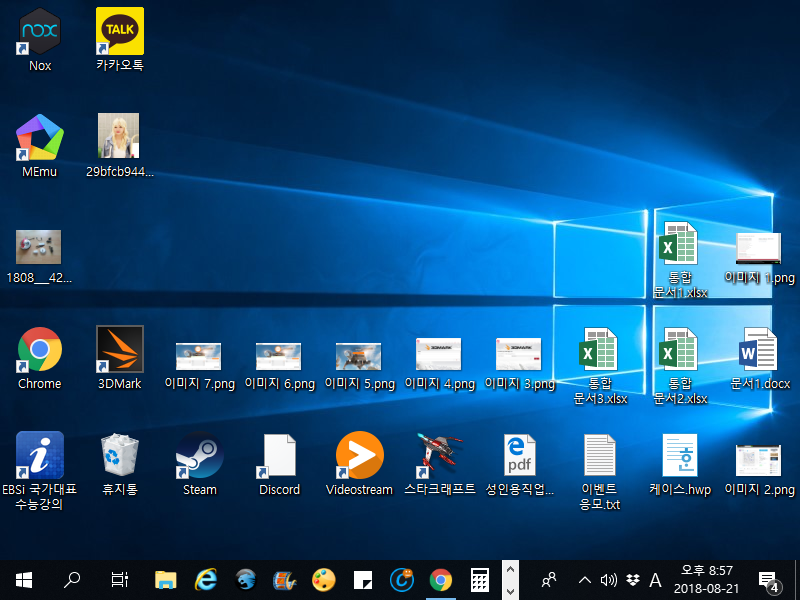Select the 성인용직업 pdf file
The height and width of the screenshot is (600, 800).
[519, 464]
